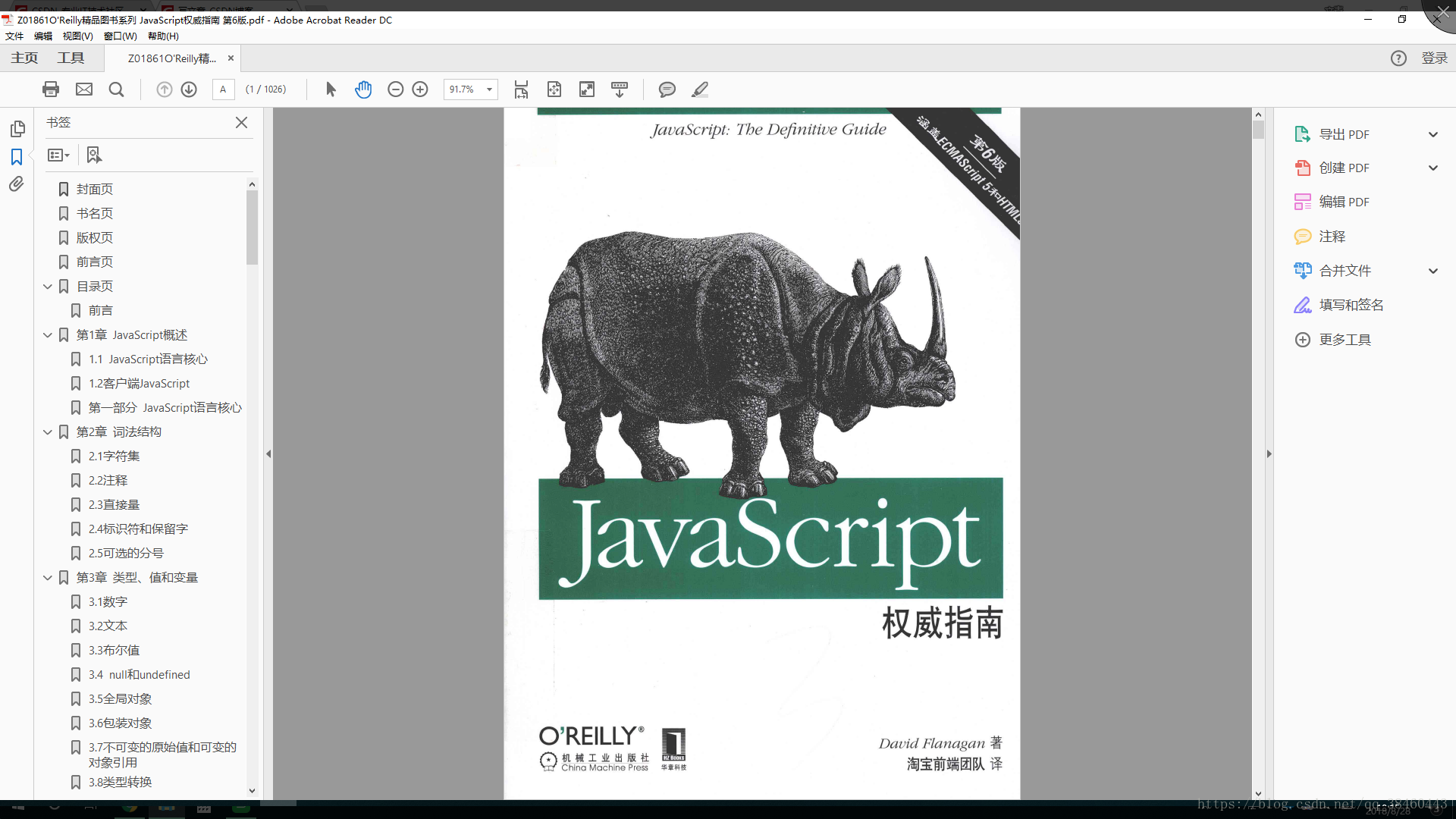Add new bookmark icon
This screenshot has width=1456, height=819.
pos(93,155)
